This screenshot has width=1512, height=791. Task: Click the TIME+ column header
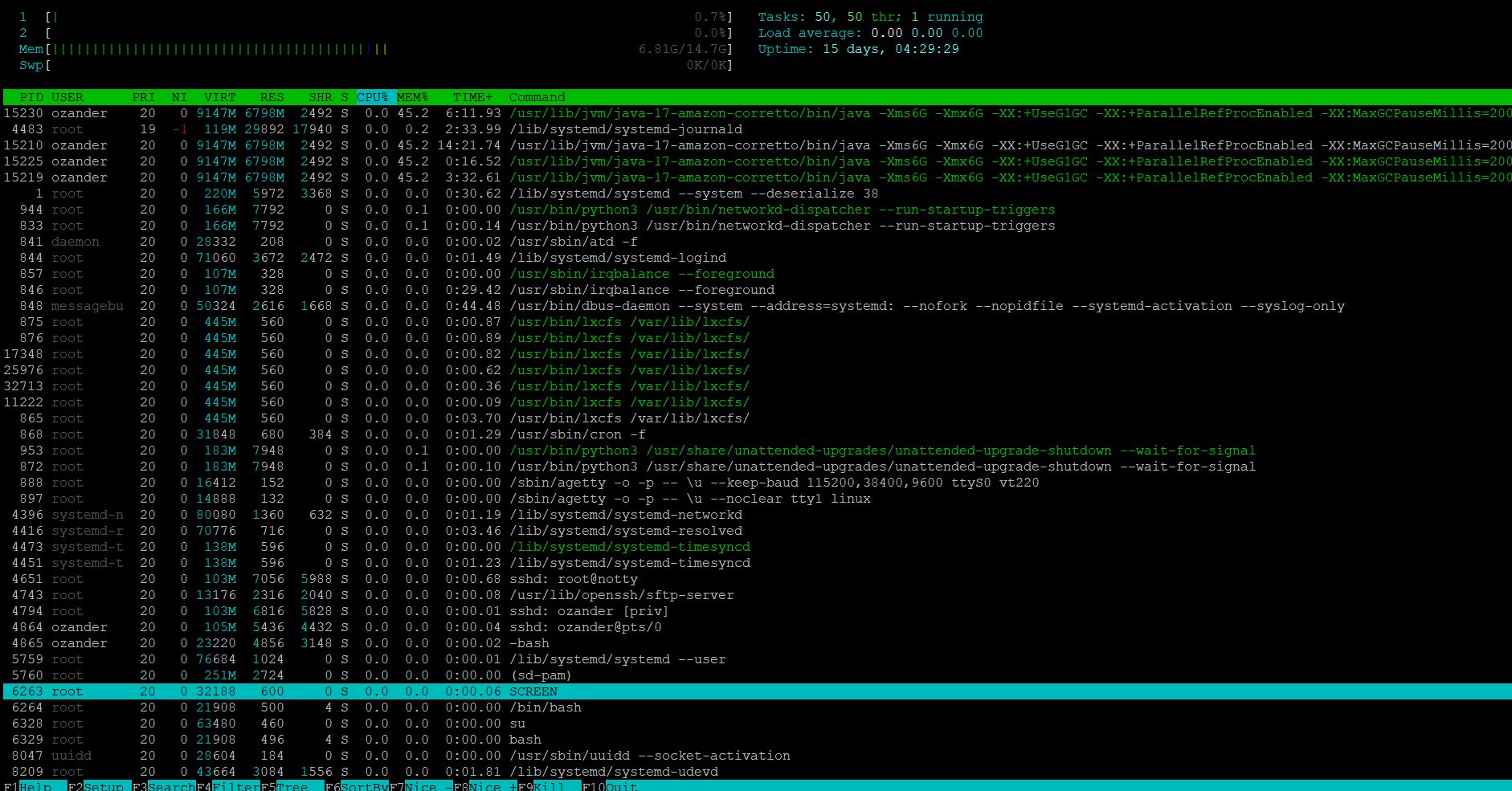coord(472,97)
